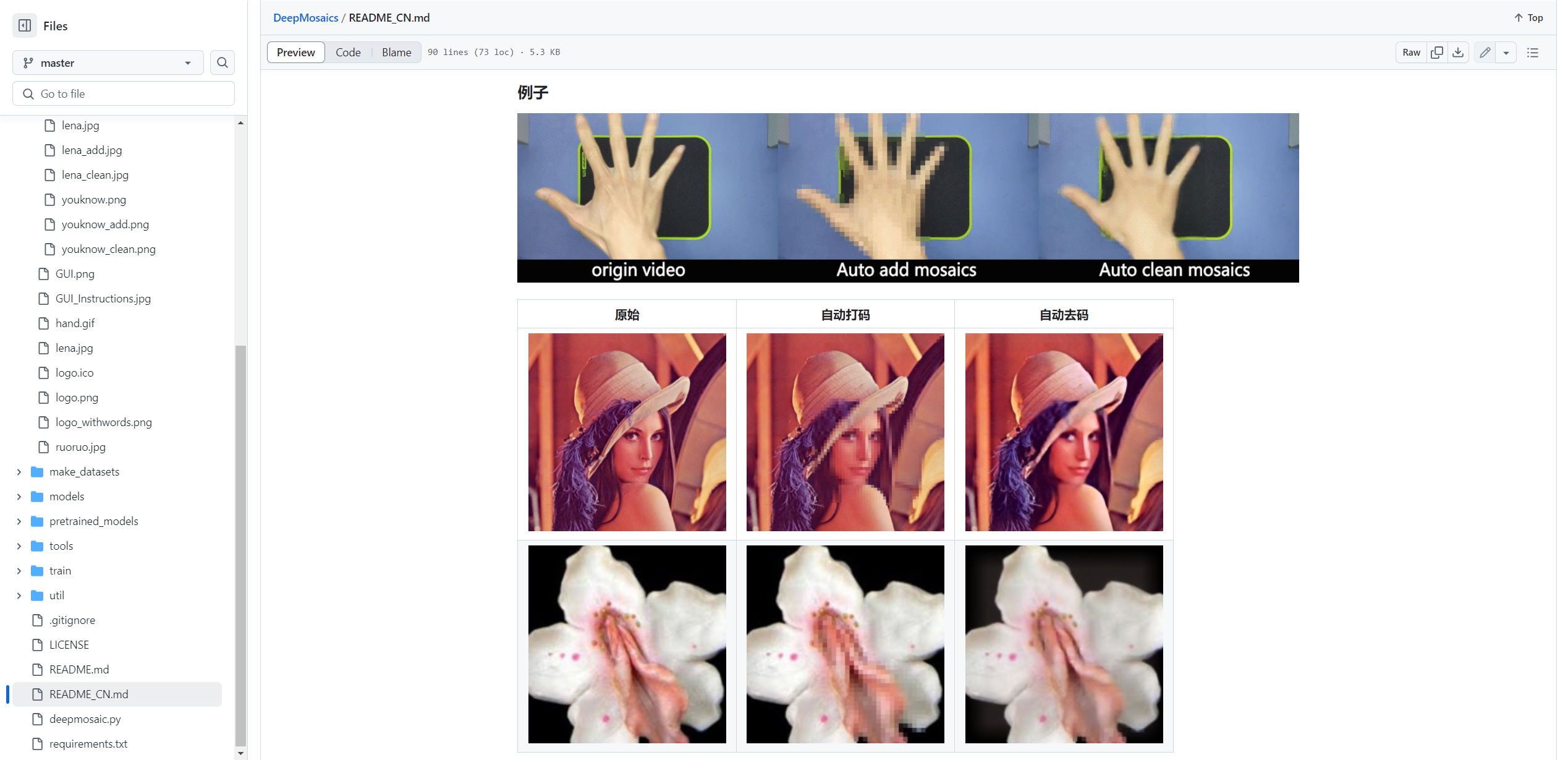The height and width of the screenshot is (760, 1568).
Task: Expand the util folder
Action: tap(19, 596)
